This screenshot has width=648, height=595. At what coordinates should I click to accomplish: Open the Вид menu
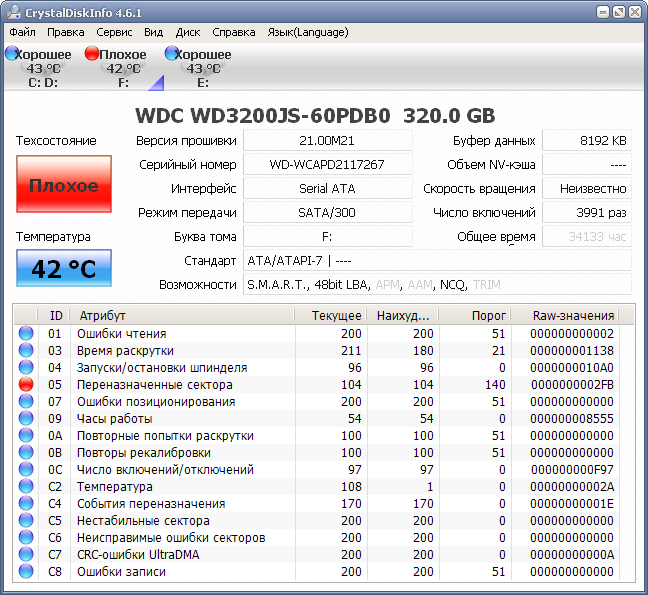pos(154,32)
